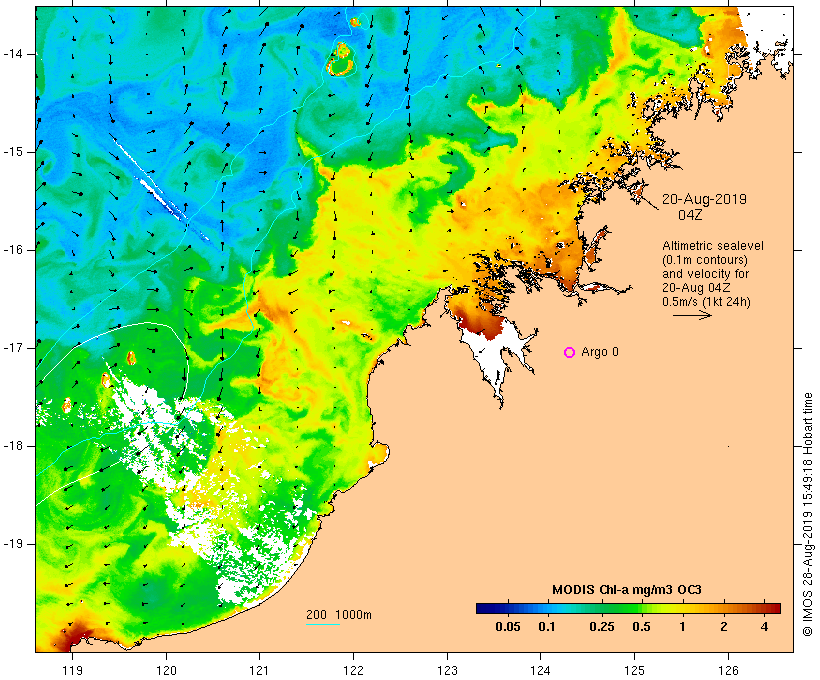
Task: Click the longitude axis label '120'
Action: [x=166, y=671]
